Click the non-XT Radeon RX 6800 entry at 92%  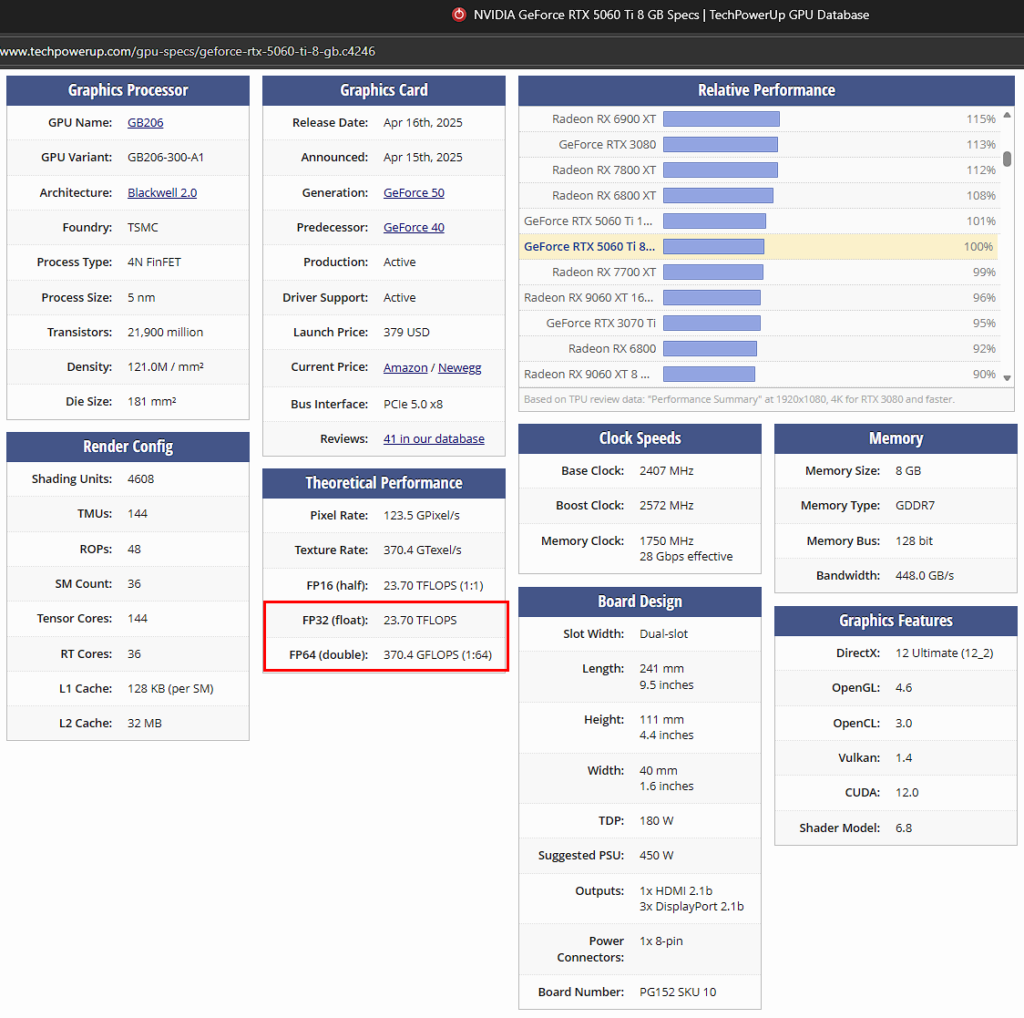tap(612, 349)
